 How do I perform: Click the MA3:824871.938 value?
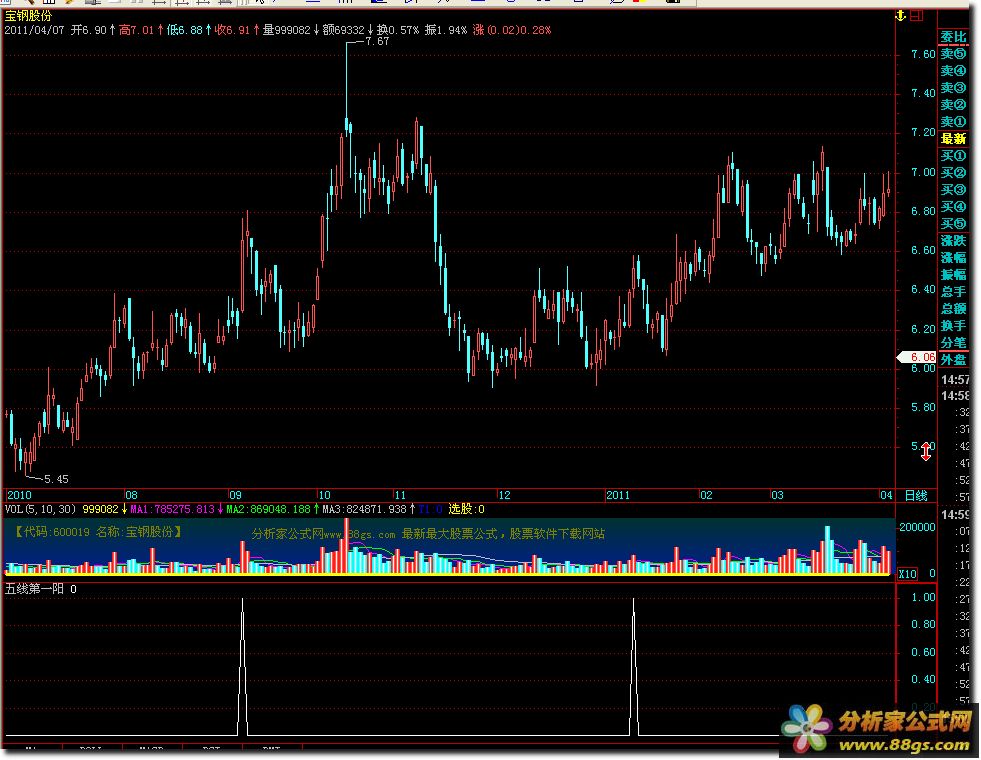click(365, 510)
